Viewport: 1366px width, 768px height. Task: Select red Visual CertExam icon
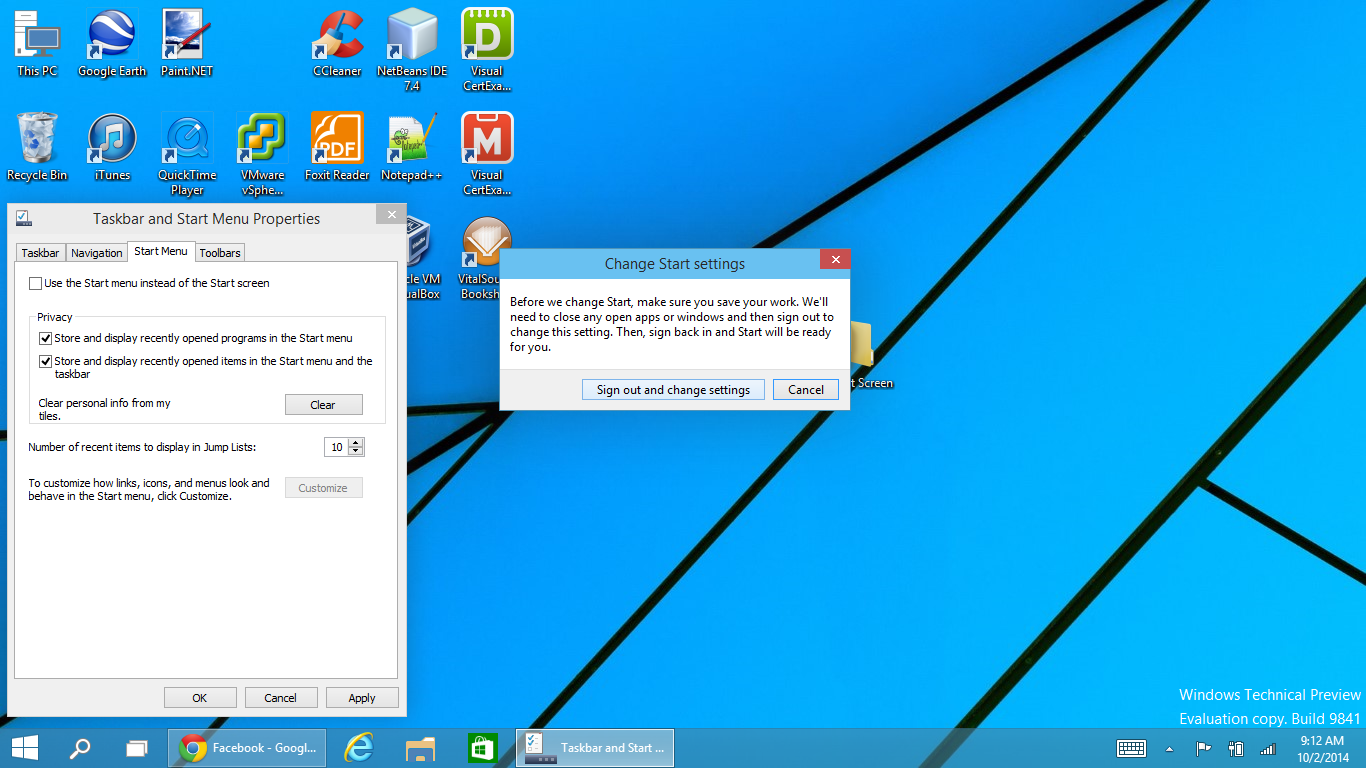487,154
